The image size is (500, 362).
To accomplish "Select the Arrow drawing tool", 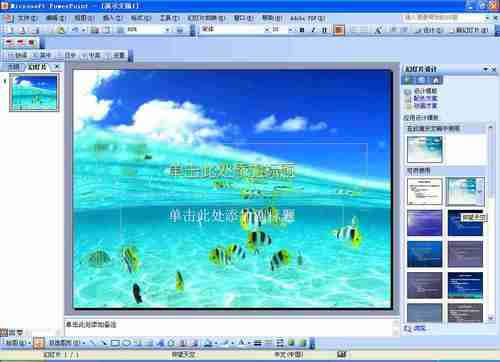I will [x=104, y=343].
